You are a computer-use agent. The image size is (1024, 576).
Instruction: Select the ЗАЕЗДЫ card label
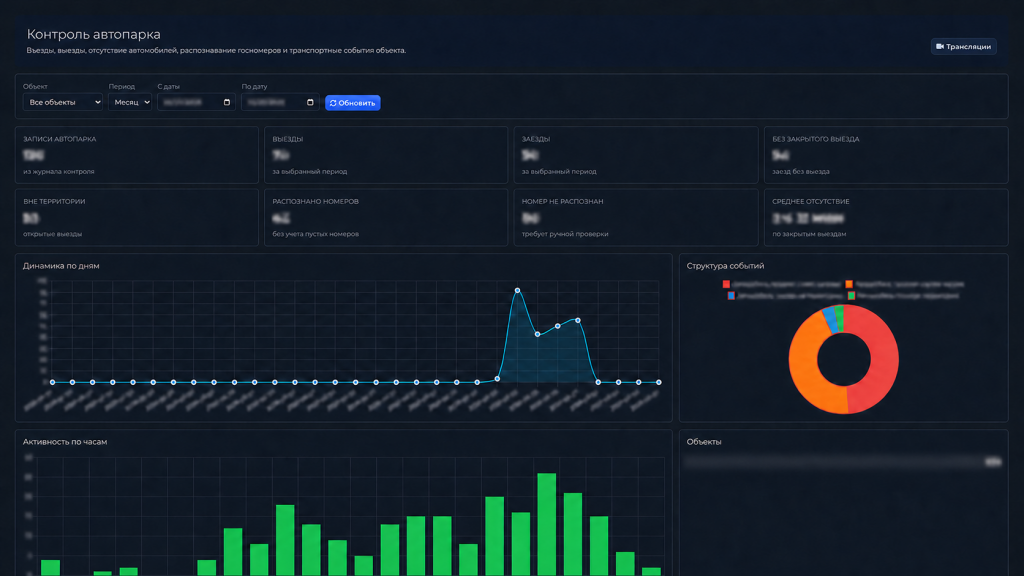pyautogui.click(x=536, y=139)
